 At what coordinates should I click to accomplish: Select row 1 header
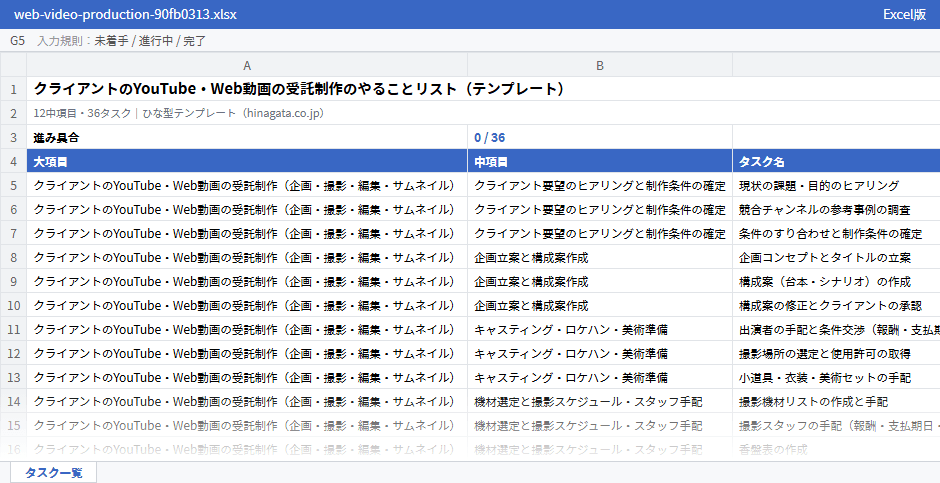click(13, 89)
